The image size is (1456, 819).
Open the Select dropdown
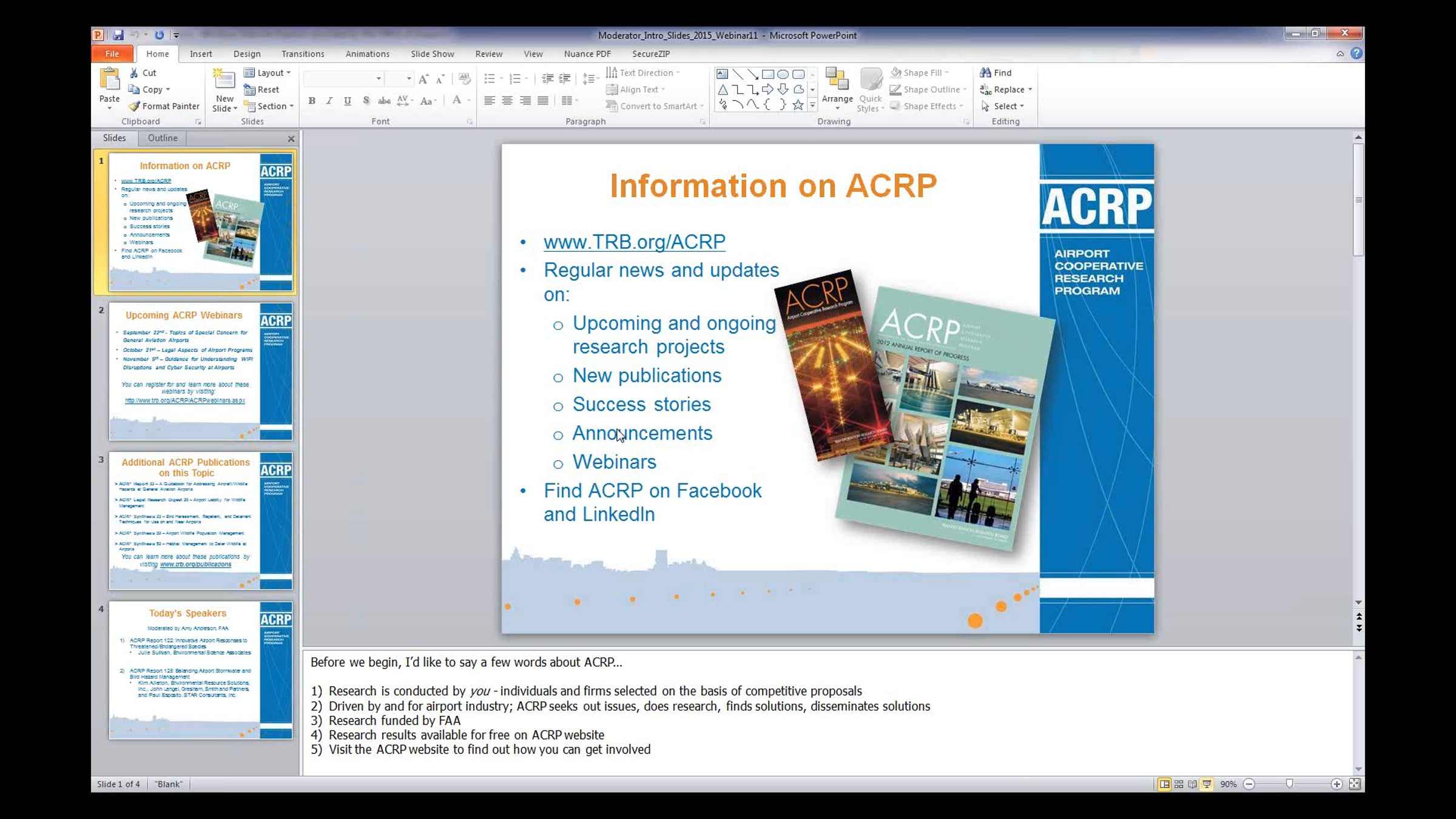[1003, 106]
